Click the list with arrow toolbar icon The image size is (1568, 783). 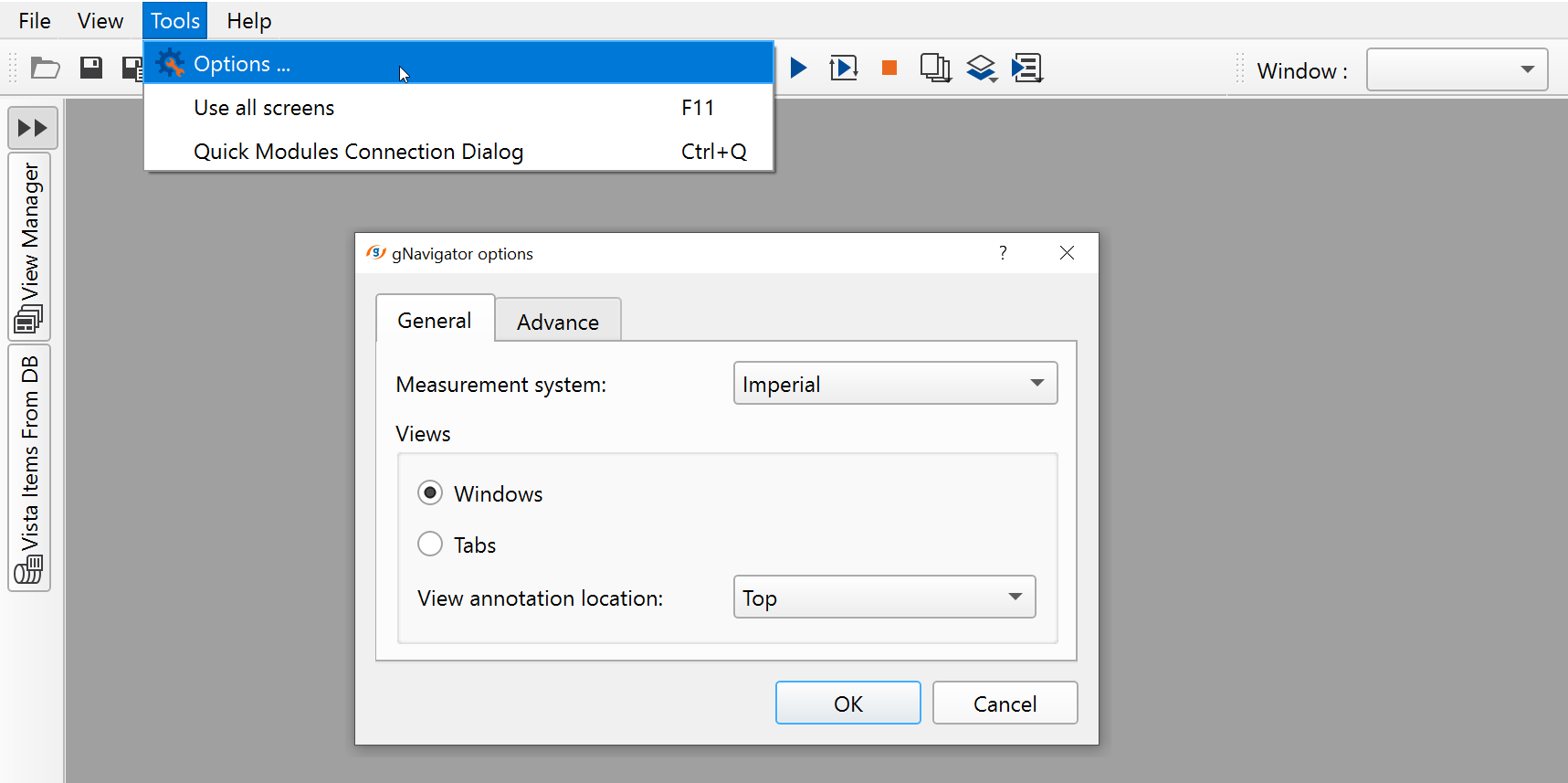point(1027,68)
